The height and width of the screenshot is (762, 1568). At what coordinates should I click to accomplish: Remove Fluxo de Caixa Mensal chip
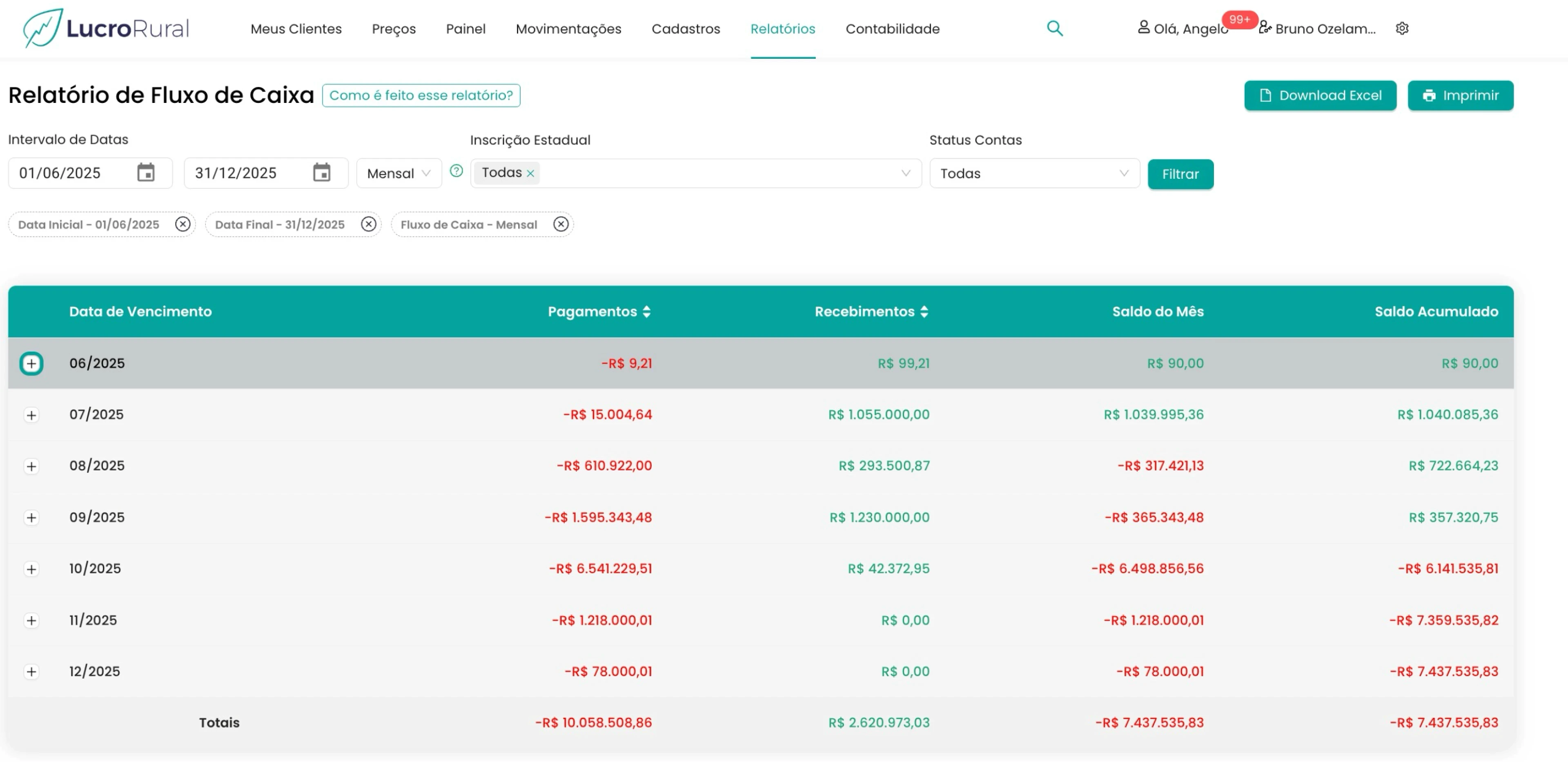[x=561, y=224]
